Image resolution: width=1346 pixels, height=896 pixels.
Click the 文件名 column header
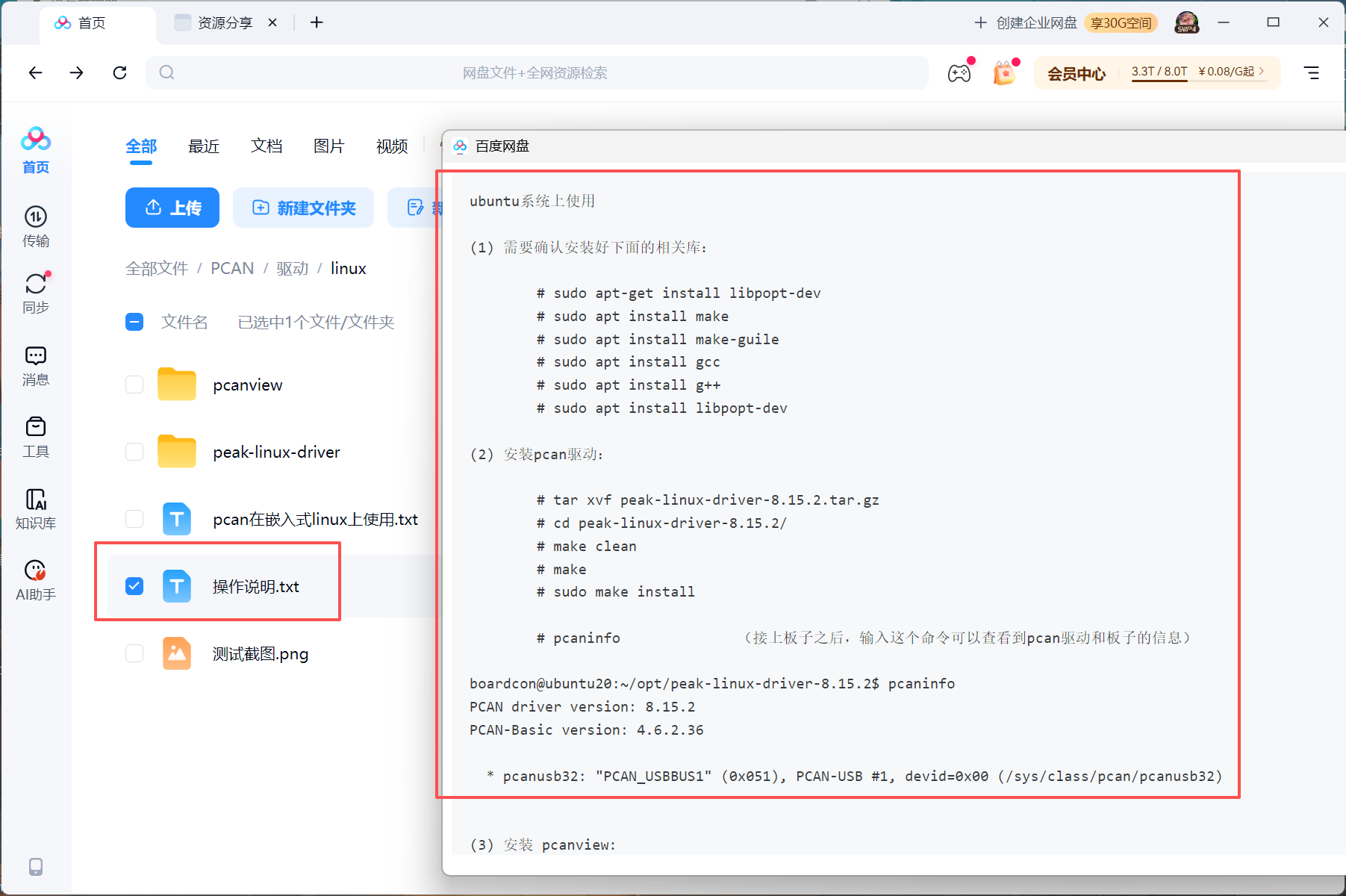click(184, 322)
